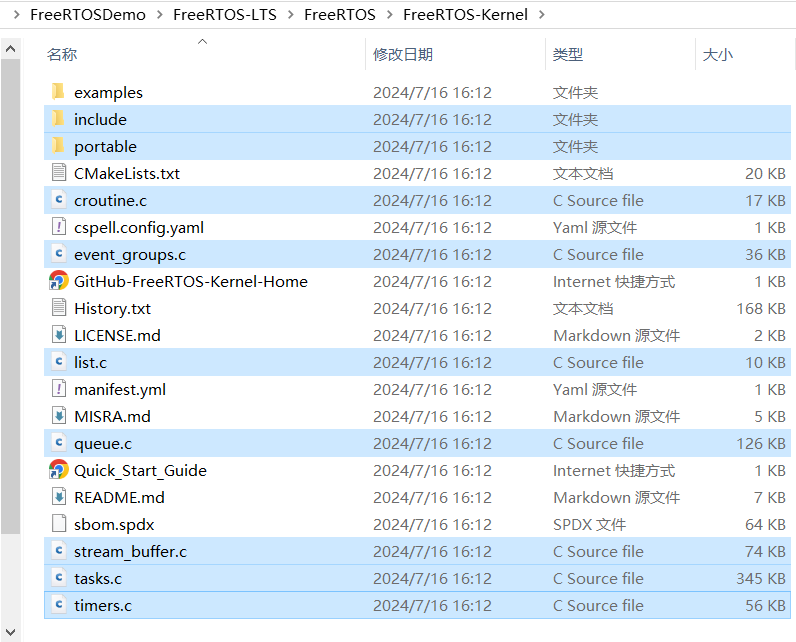Viewport: 796px width, 642px height.
Task: Navigate to FreeRTOS breadcrumb segment
Action: coord(340,15)
